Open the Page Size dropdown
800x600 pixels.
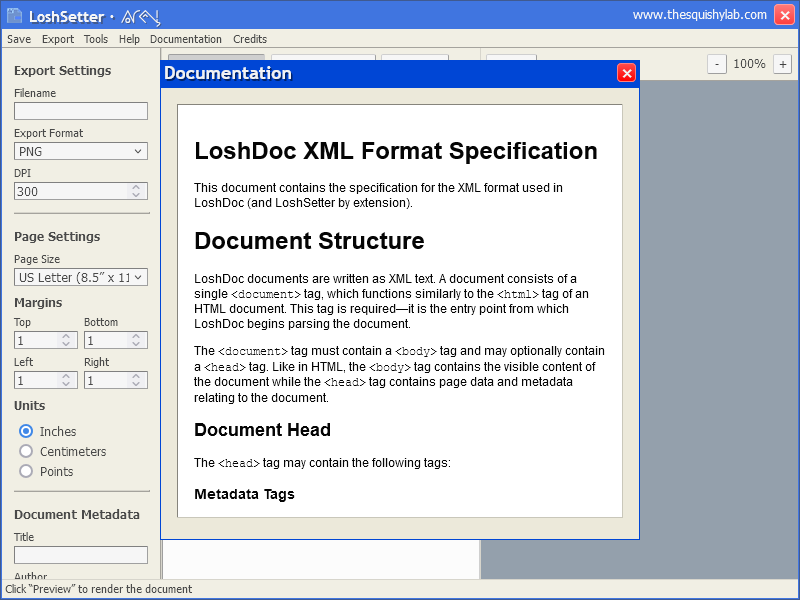pos(81,278)
